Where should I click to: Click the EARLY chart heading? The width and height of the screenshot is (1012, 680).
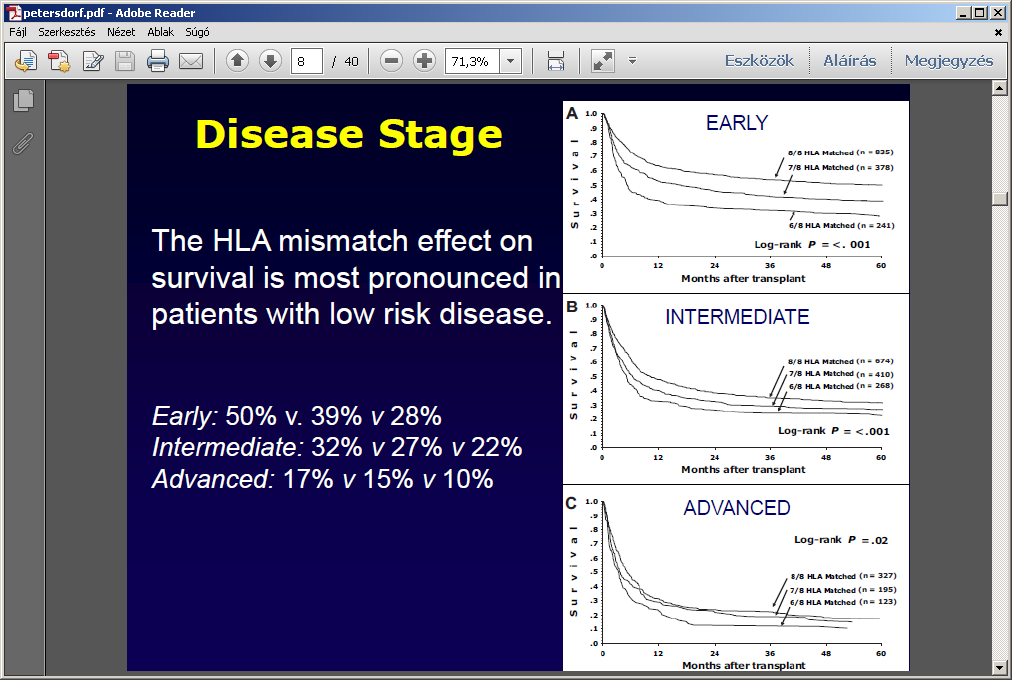point(736,123)
